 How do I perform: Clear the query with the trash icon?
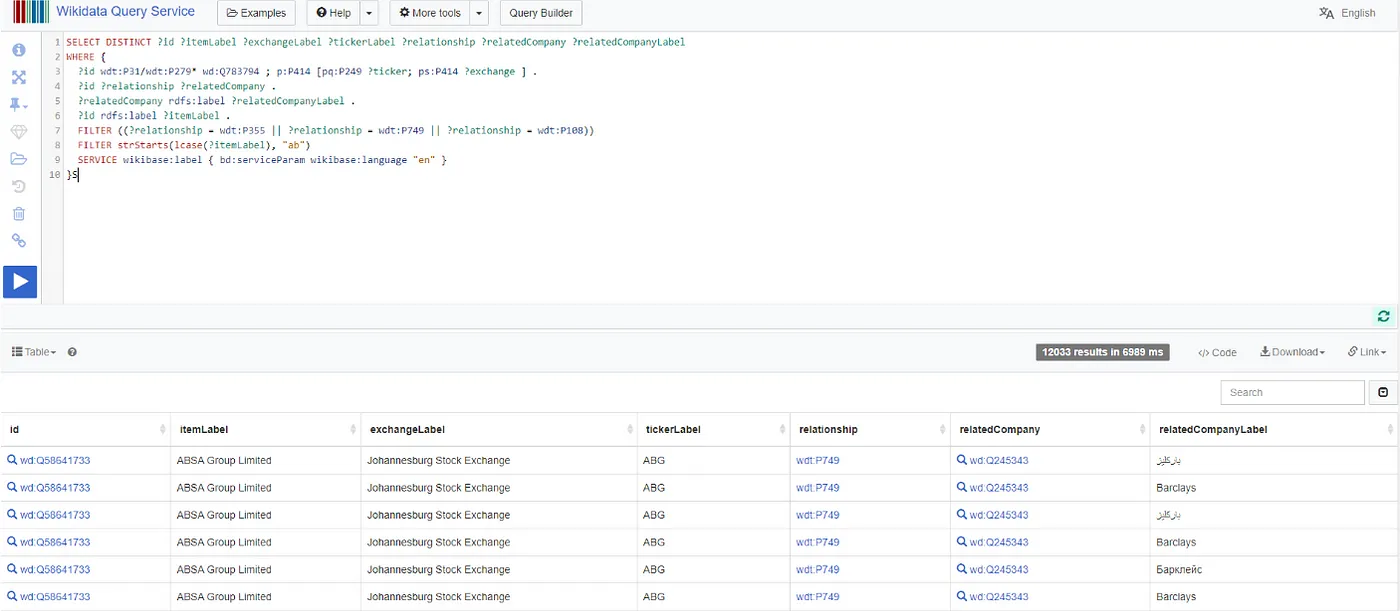pyautogui.click(x=19, y=213)
